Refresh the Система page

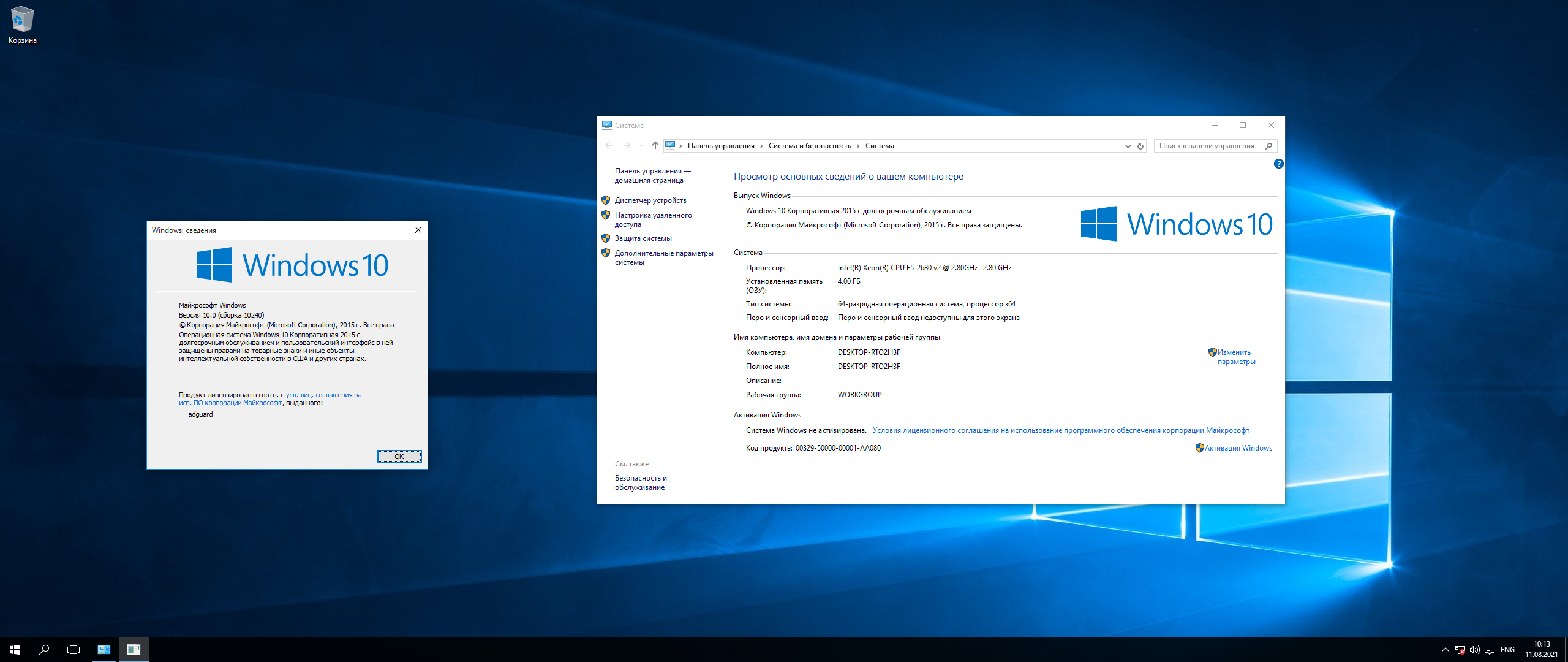(1140, 146)
